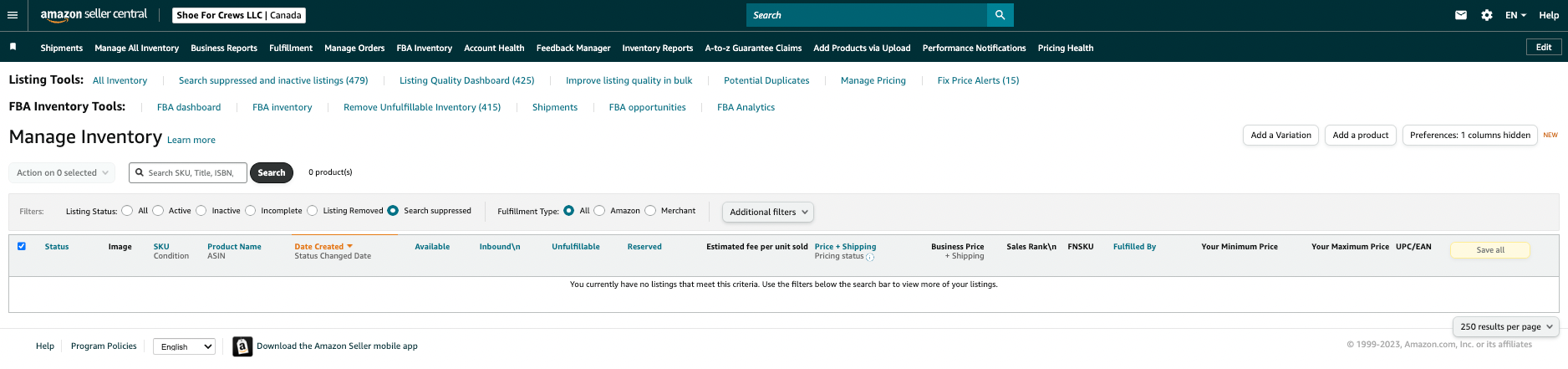
Task: Open the 250 results per page dropdown
Action: coord(1506,327)
